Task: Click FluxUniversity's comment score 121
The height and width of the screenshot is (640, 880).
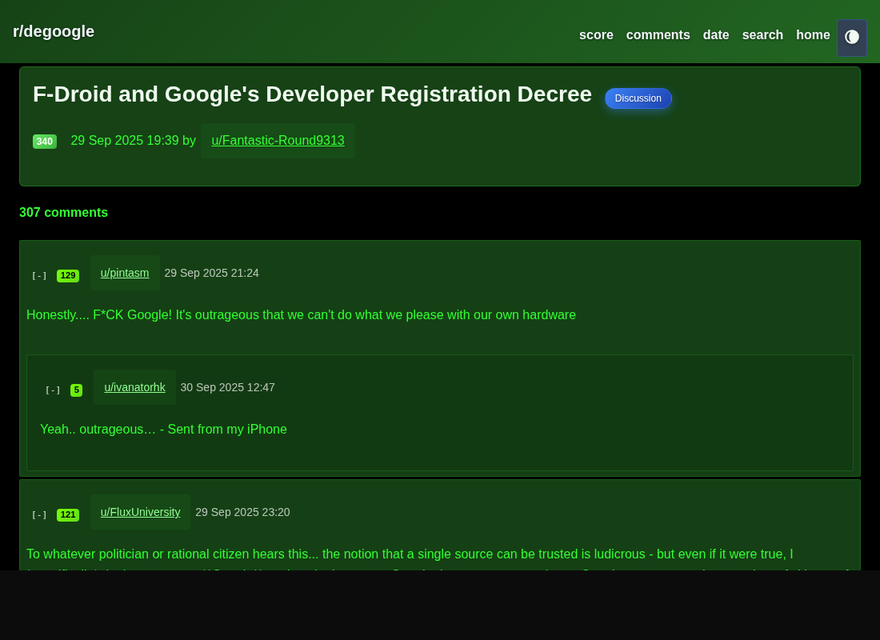Action: [68, 515]
